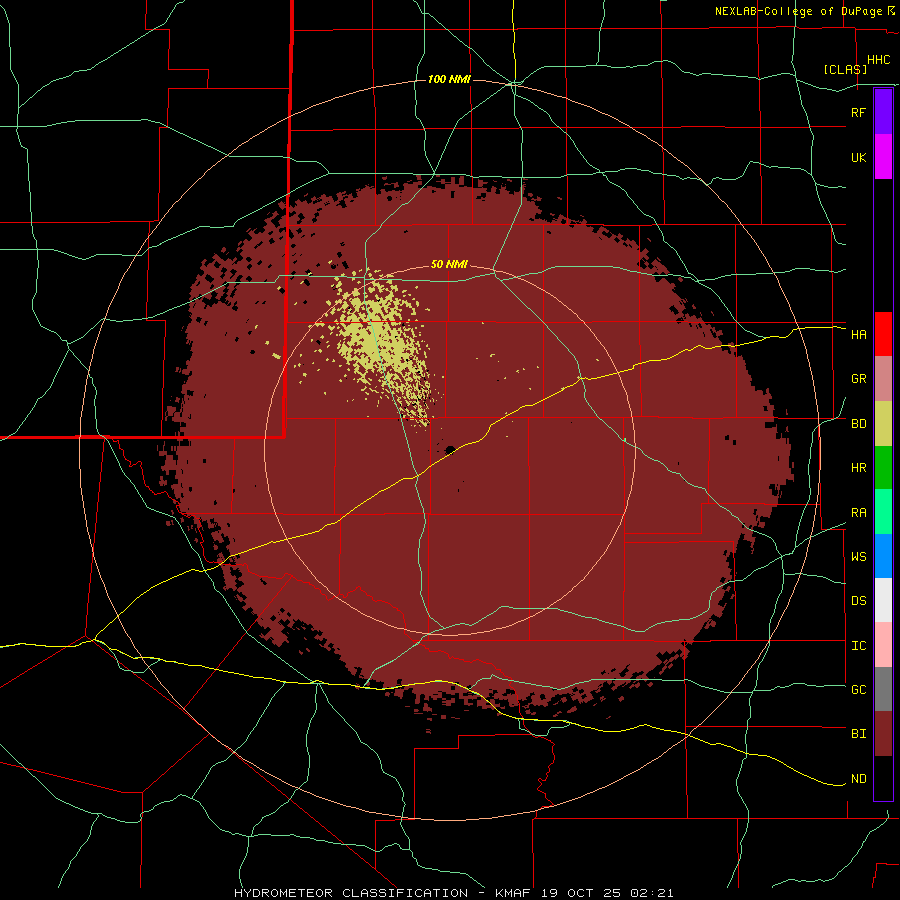Image resolution: width=900 pixels, height=900 pixels.
Task: Click the DS white legend swatch
Action: (x=883, y=600)
